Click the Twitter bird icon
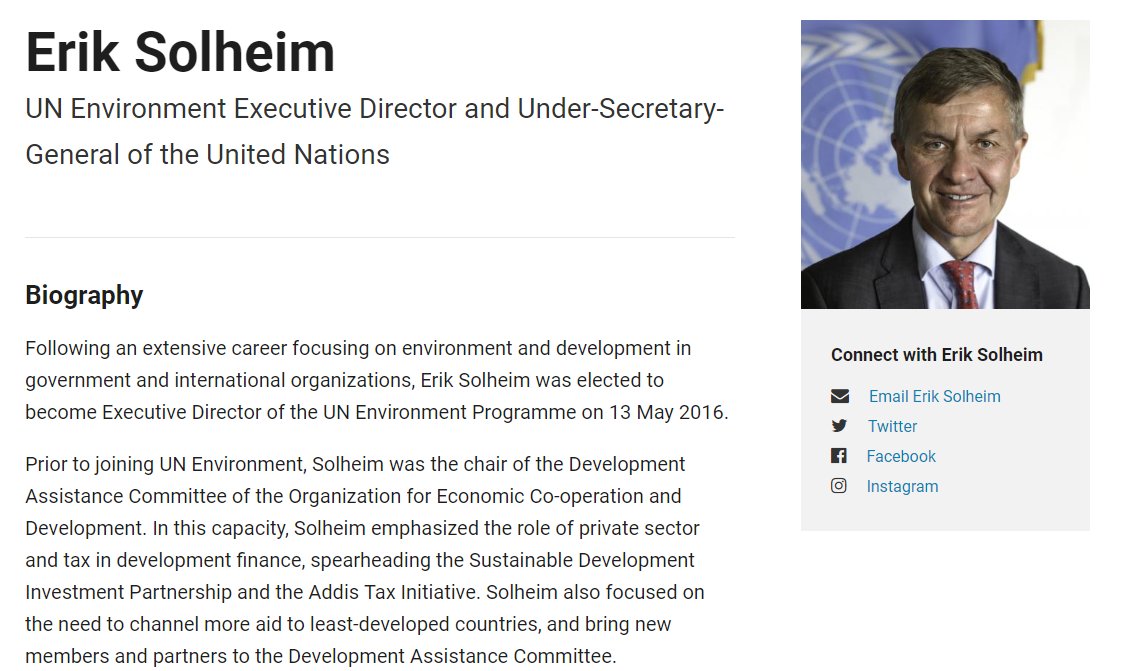 (x=839, y=426)
